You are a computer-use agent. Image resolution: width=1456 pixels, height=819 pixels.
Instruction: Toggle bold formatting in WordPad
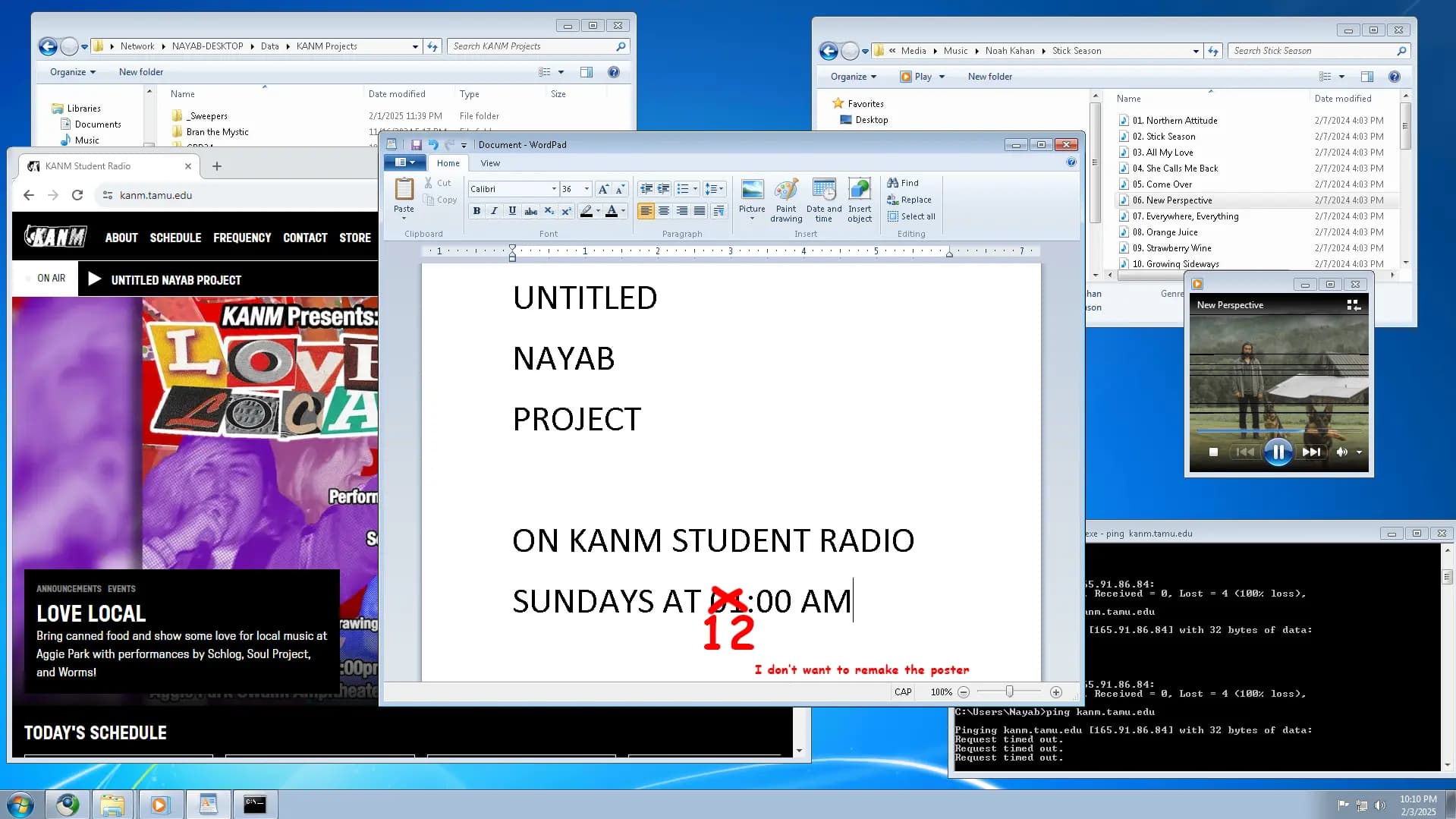click(476, 211)
